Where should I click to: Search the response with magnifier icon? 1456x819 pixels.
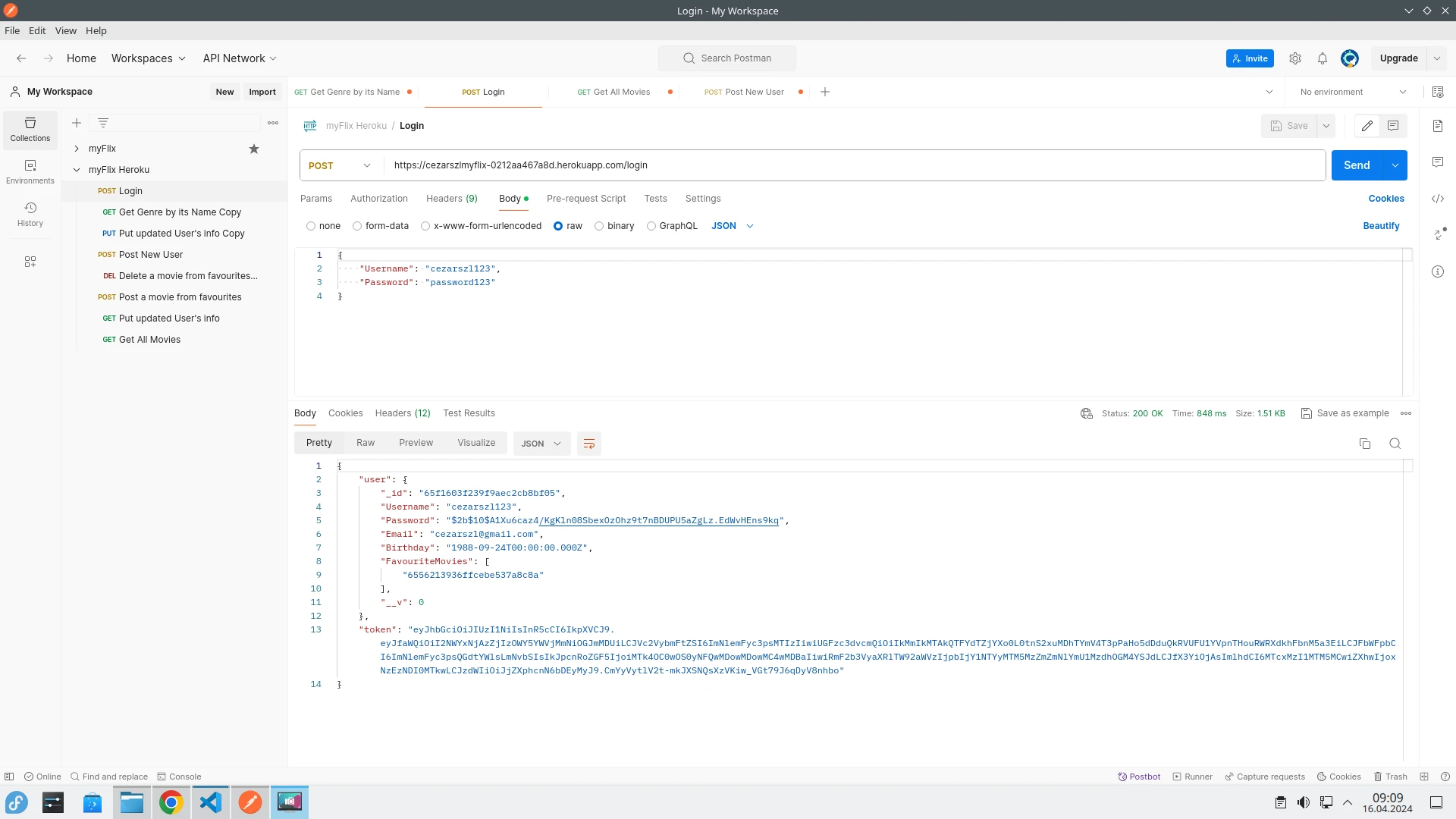pos(1395,444)
